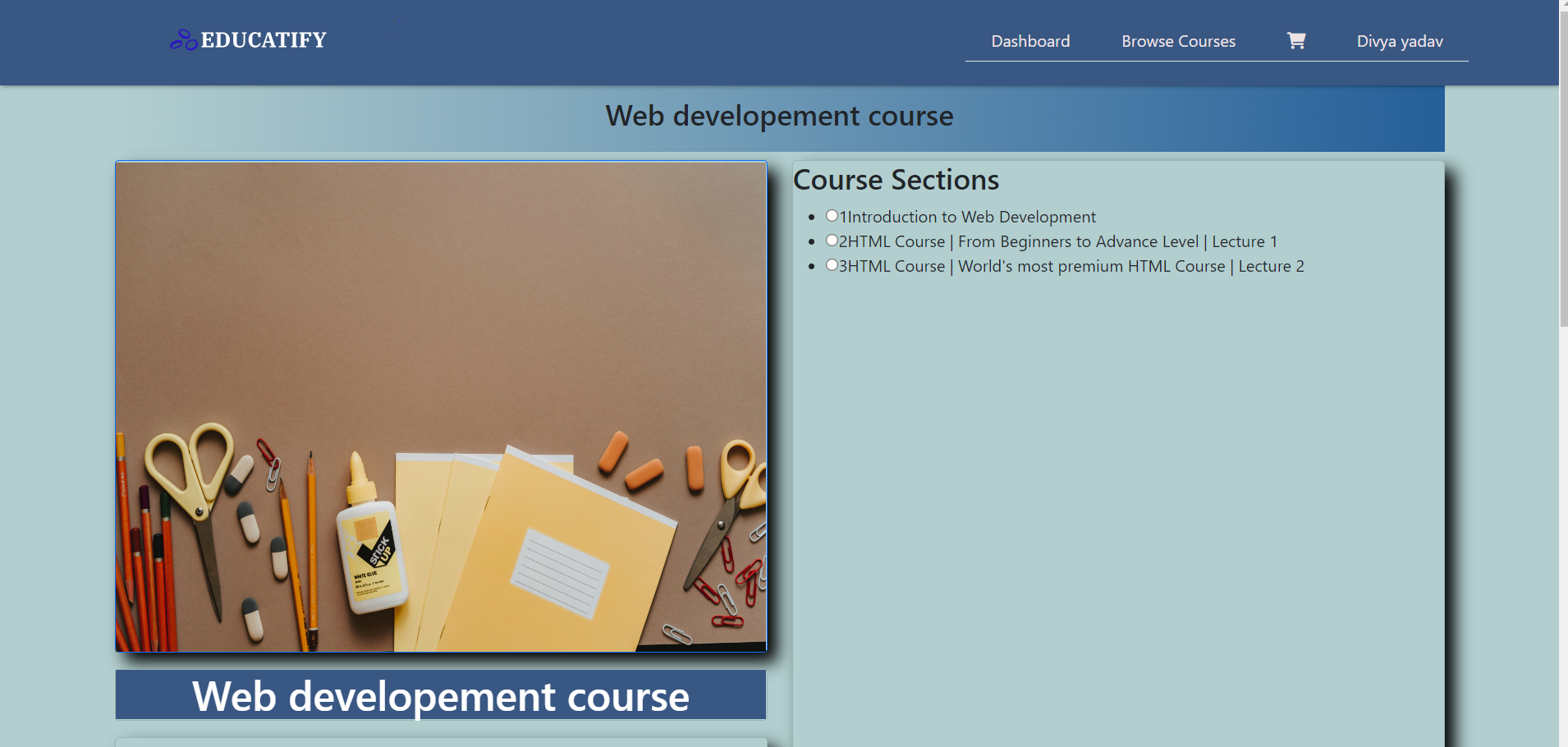Click the stationery course thumbnail image
Screen dimensions: 1568x747
(441, 406)
